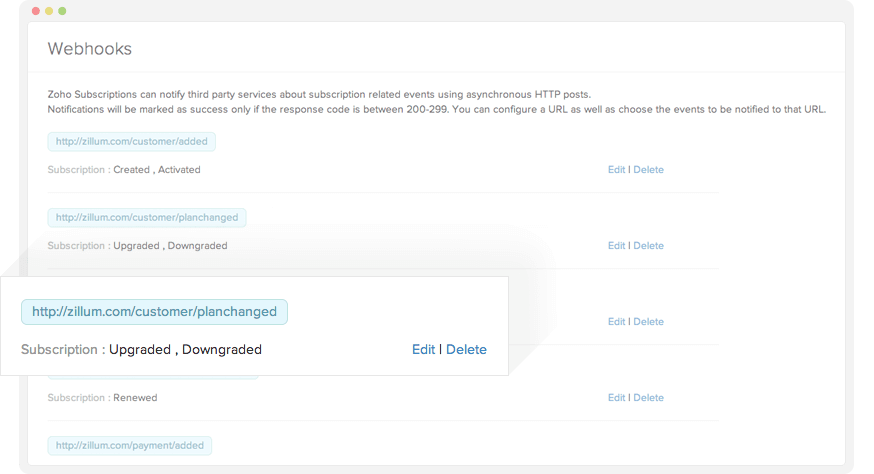Edit the webhook row partly behind the popup

pos(616,322)
